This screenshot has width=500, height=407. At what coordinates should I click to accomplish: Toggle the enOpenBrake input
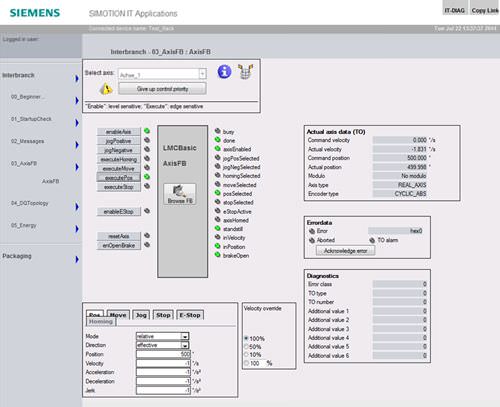tap(119, 245)
